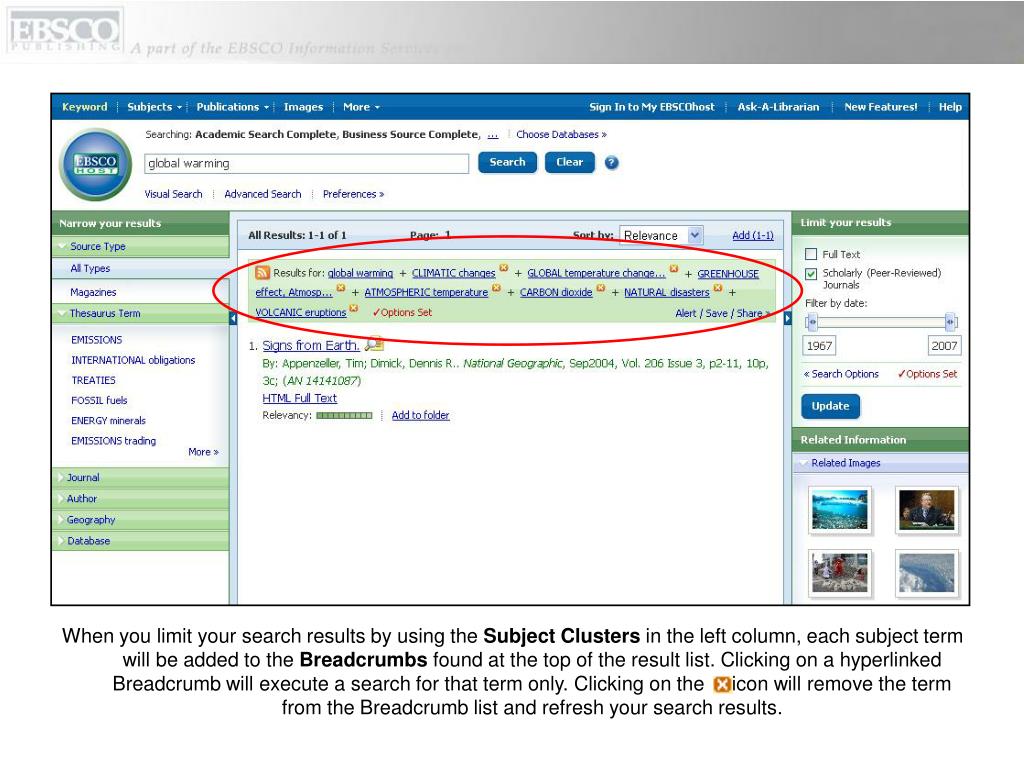Check the Full Text limiter

[811, 254]
